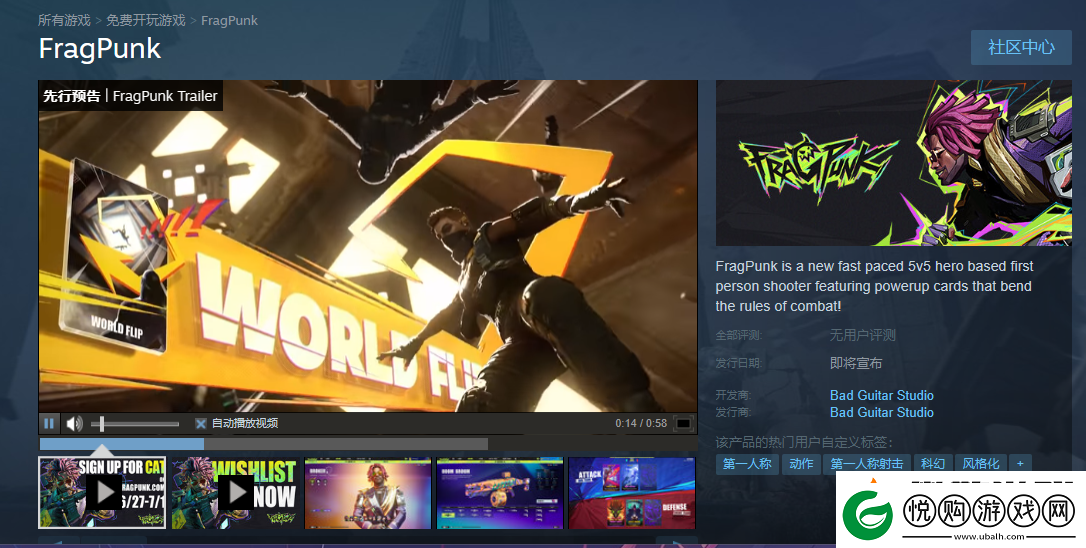View the pink character screenshot thumbnail

[x=368, y=493]
